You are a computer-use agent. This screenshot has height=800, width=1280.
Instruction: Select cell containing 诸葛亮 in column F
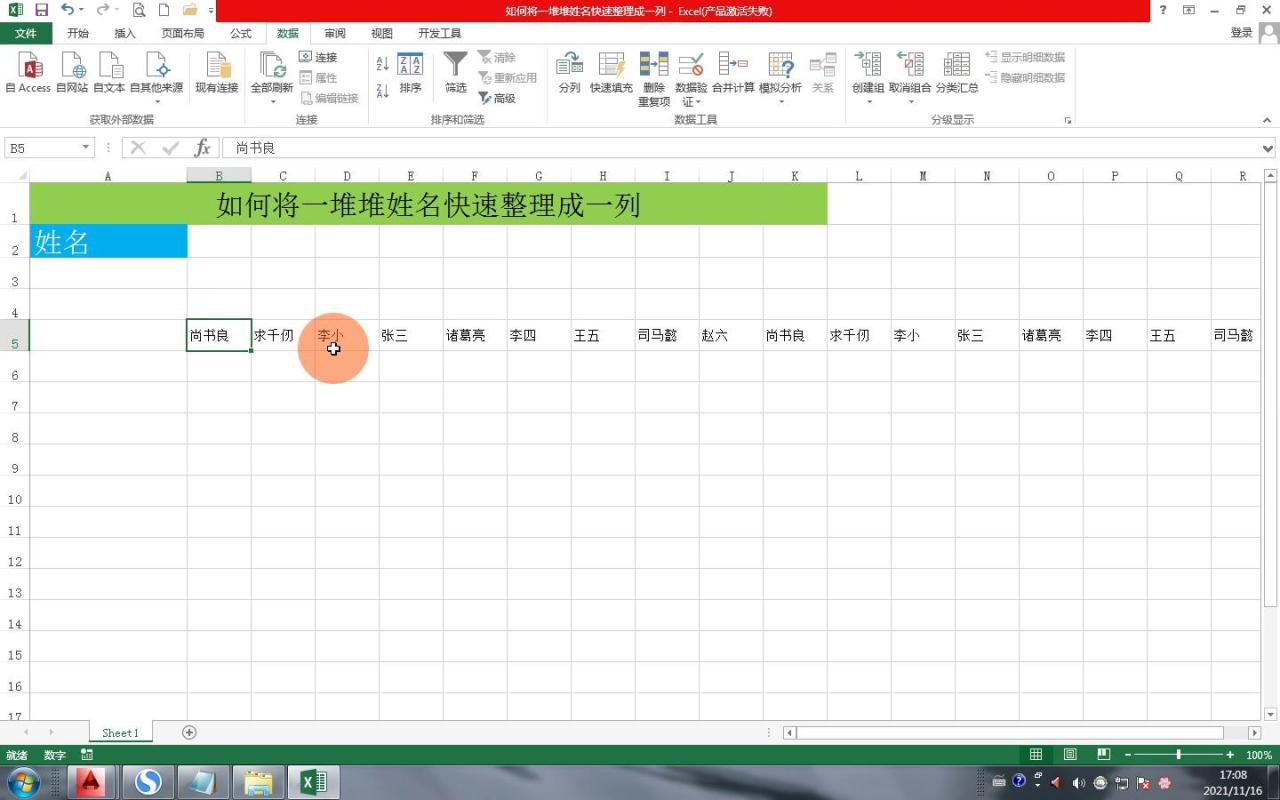coord(475,335)
